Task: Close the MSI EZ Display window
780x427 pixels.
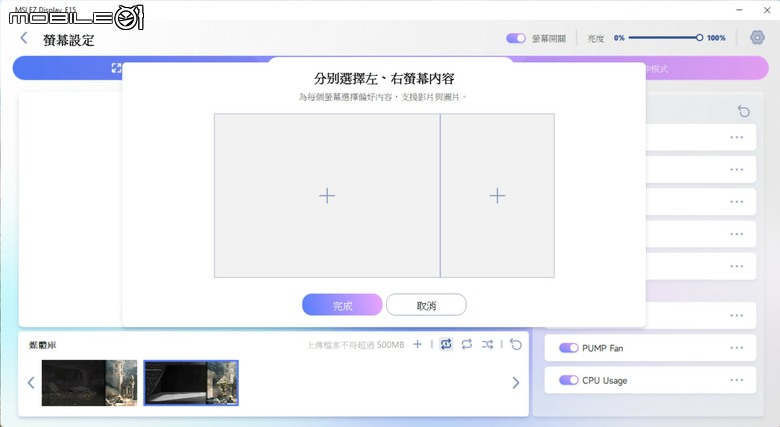Action: pyautogui.click(x=767, y=9)
